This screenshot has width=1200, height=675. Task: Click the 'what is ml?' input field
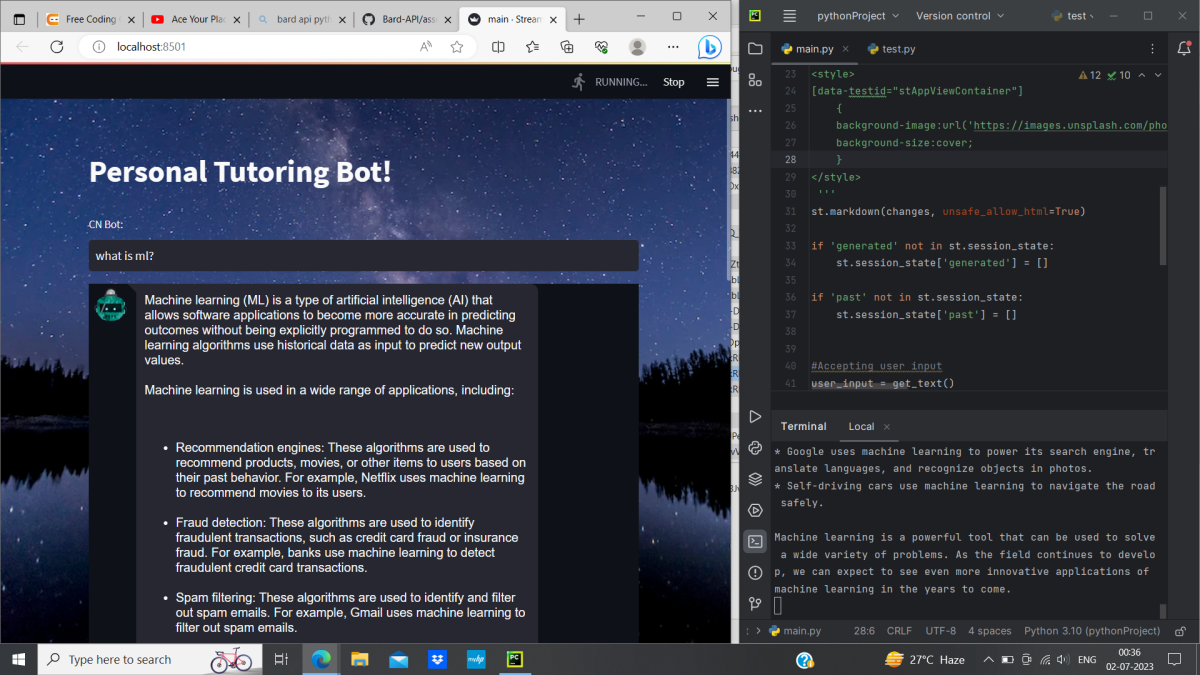tap(363, 256)
